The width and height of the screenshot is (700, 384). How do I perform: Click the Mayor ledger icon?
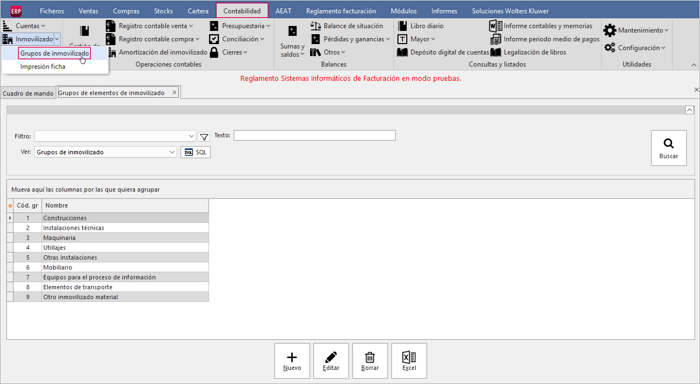[402, 39]
